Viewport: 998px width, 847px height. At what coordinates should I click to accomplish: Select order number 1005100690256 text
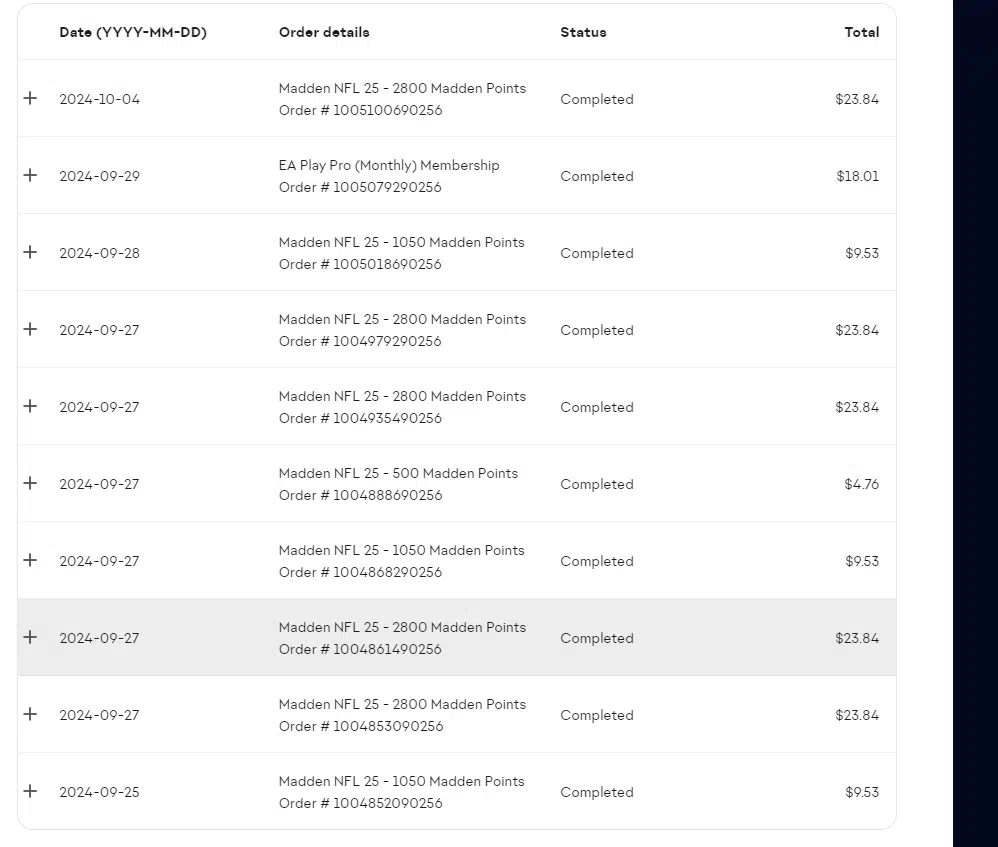(x=388, y=110)
